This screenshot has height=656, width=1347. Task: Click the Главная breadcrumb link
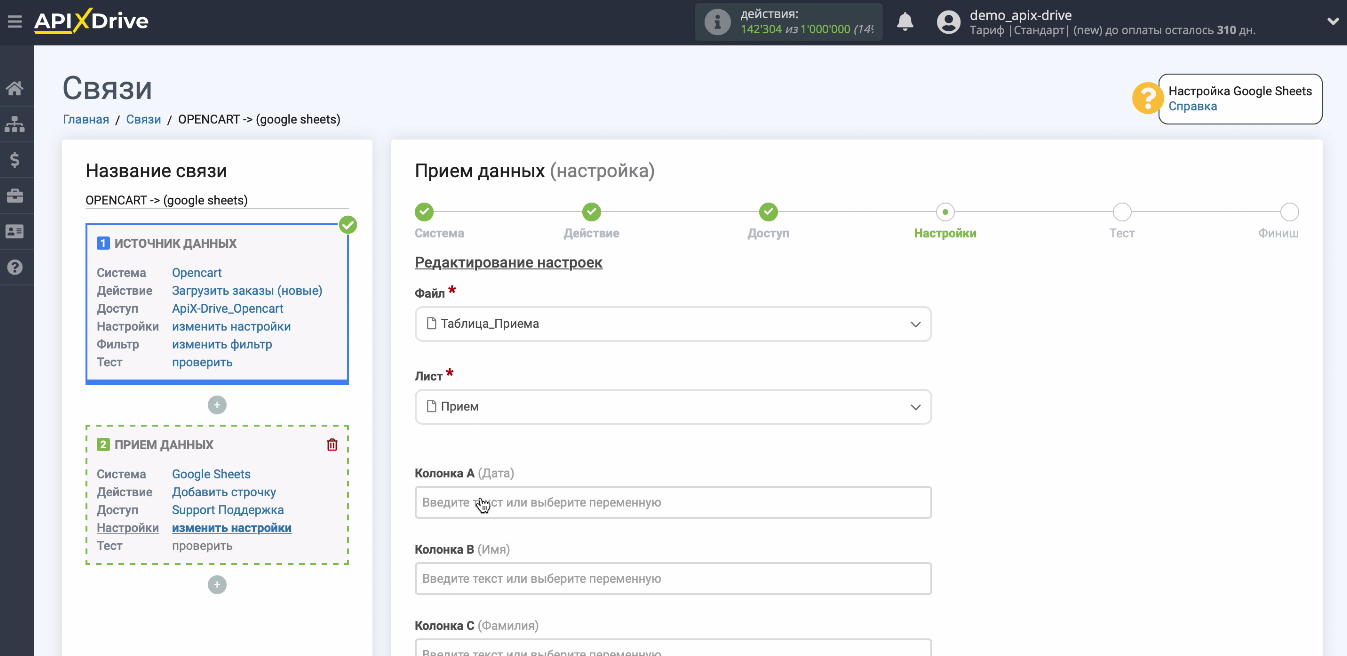[86, 119]
